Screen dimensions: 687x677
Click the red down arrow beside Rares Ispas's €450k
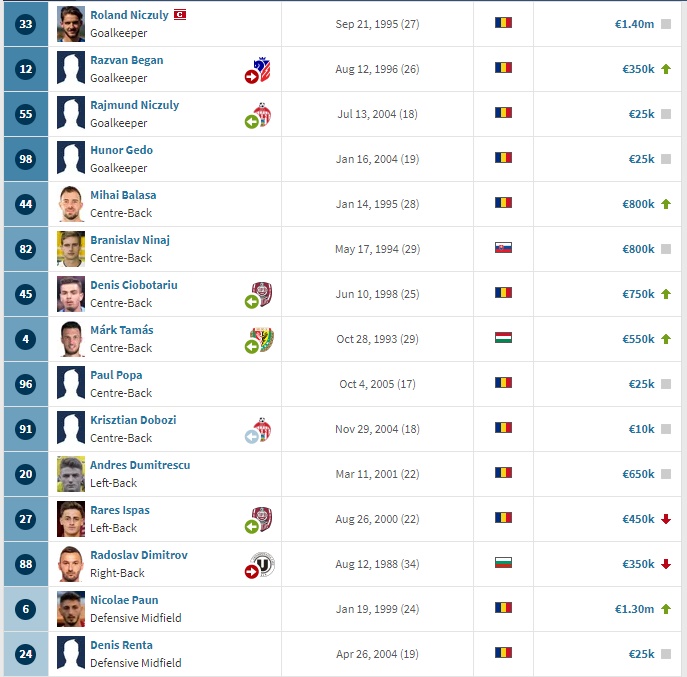point(666,519)
